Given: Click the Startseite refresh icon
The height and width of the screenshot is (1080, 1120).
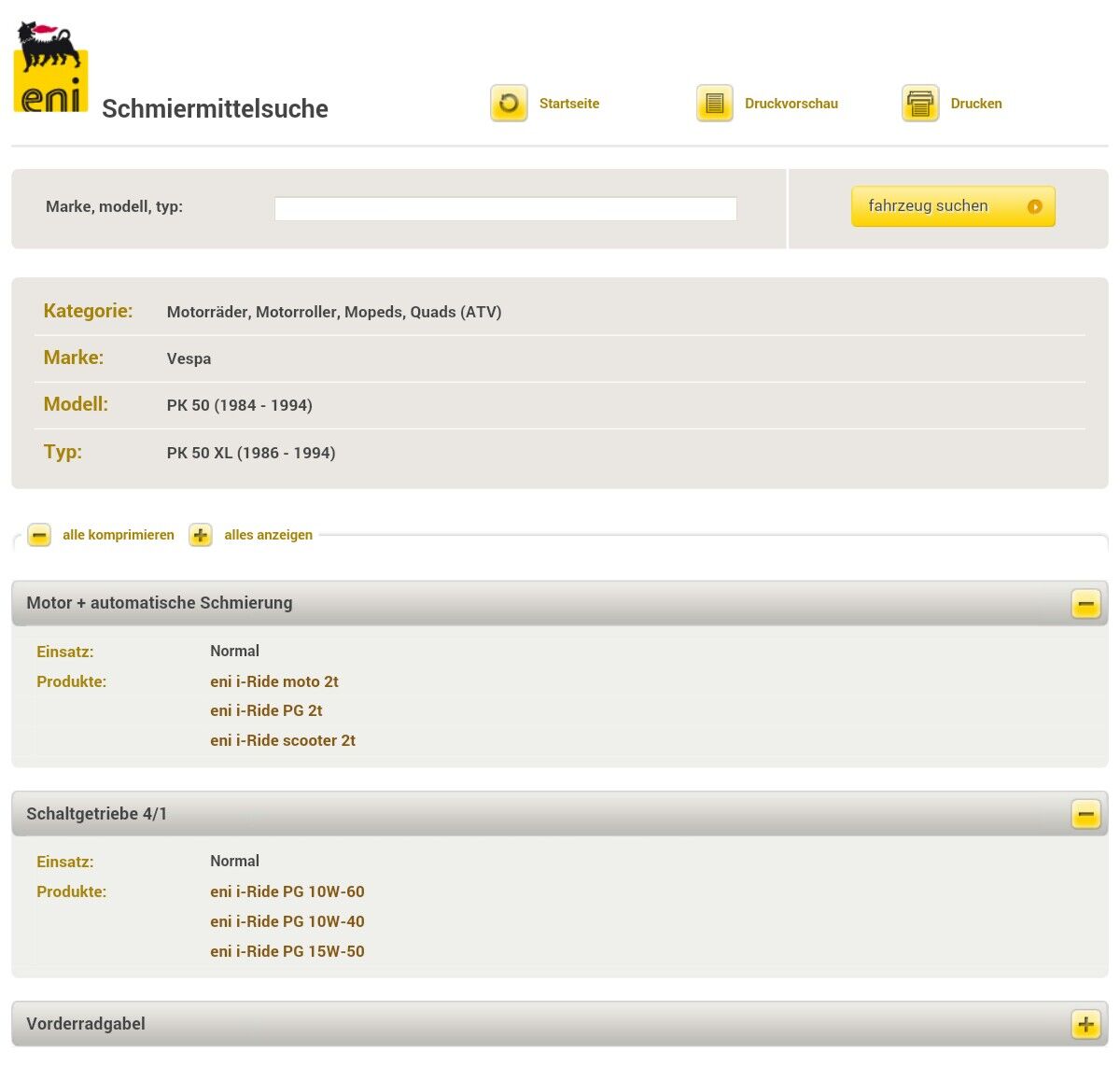Looking at the screenshot, I should coord(509,104).
